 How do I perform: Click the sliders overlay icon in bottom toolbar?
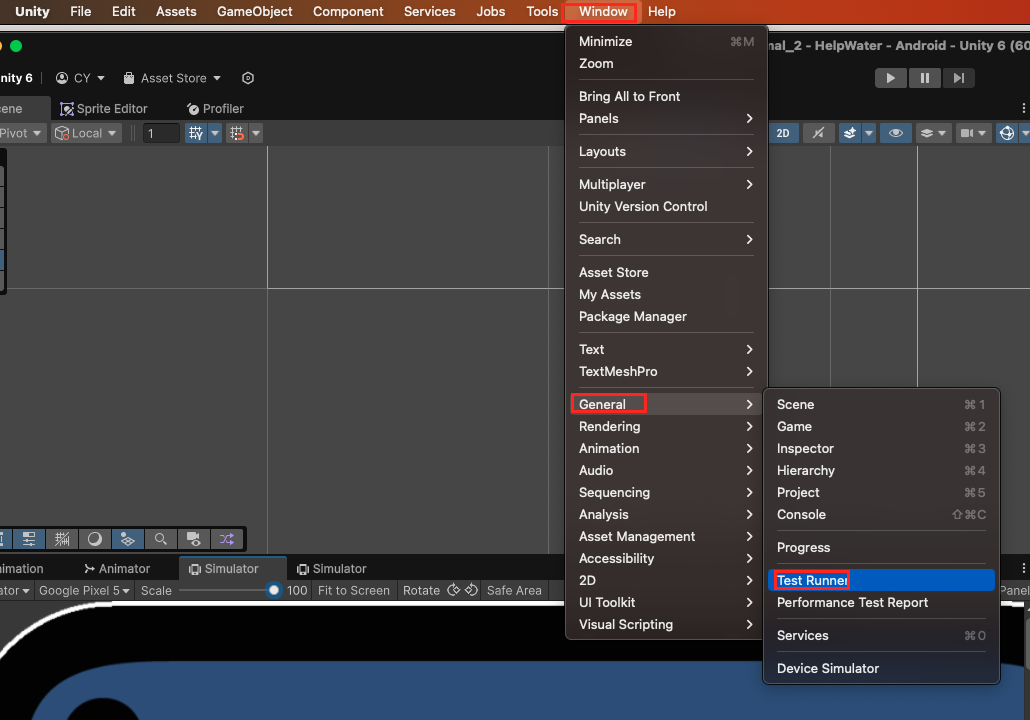pos(29,539)
